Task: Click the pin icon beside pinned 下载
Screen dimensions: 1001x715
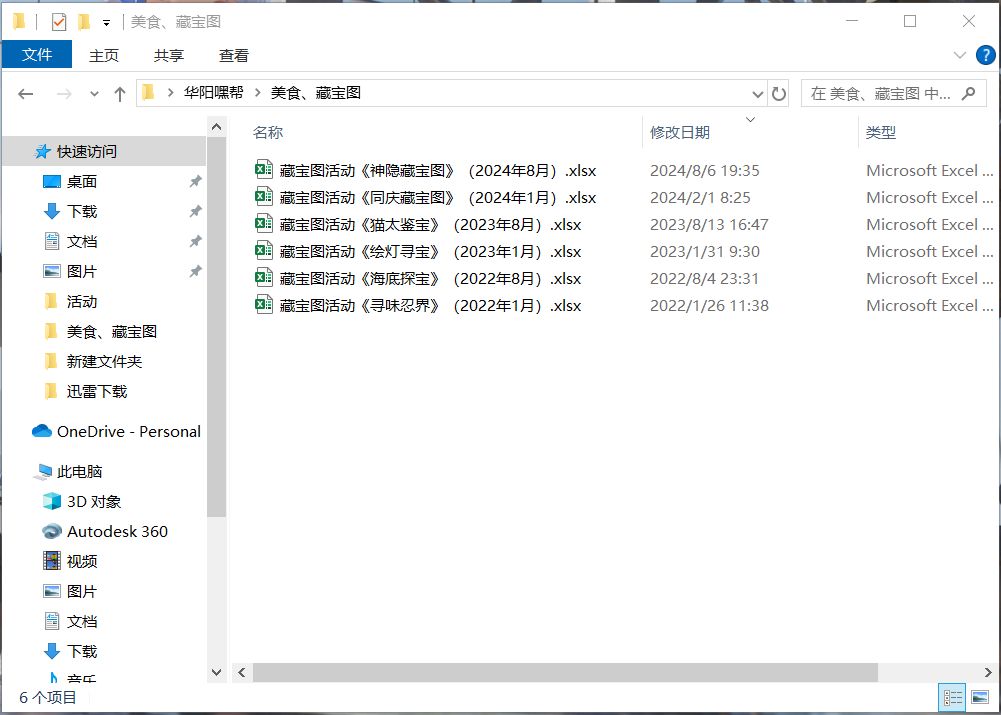Action: [x=195, y=211]
